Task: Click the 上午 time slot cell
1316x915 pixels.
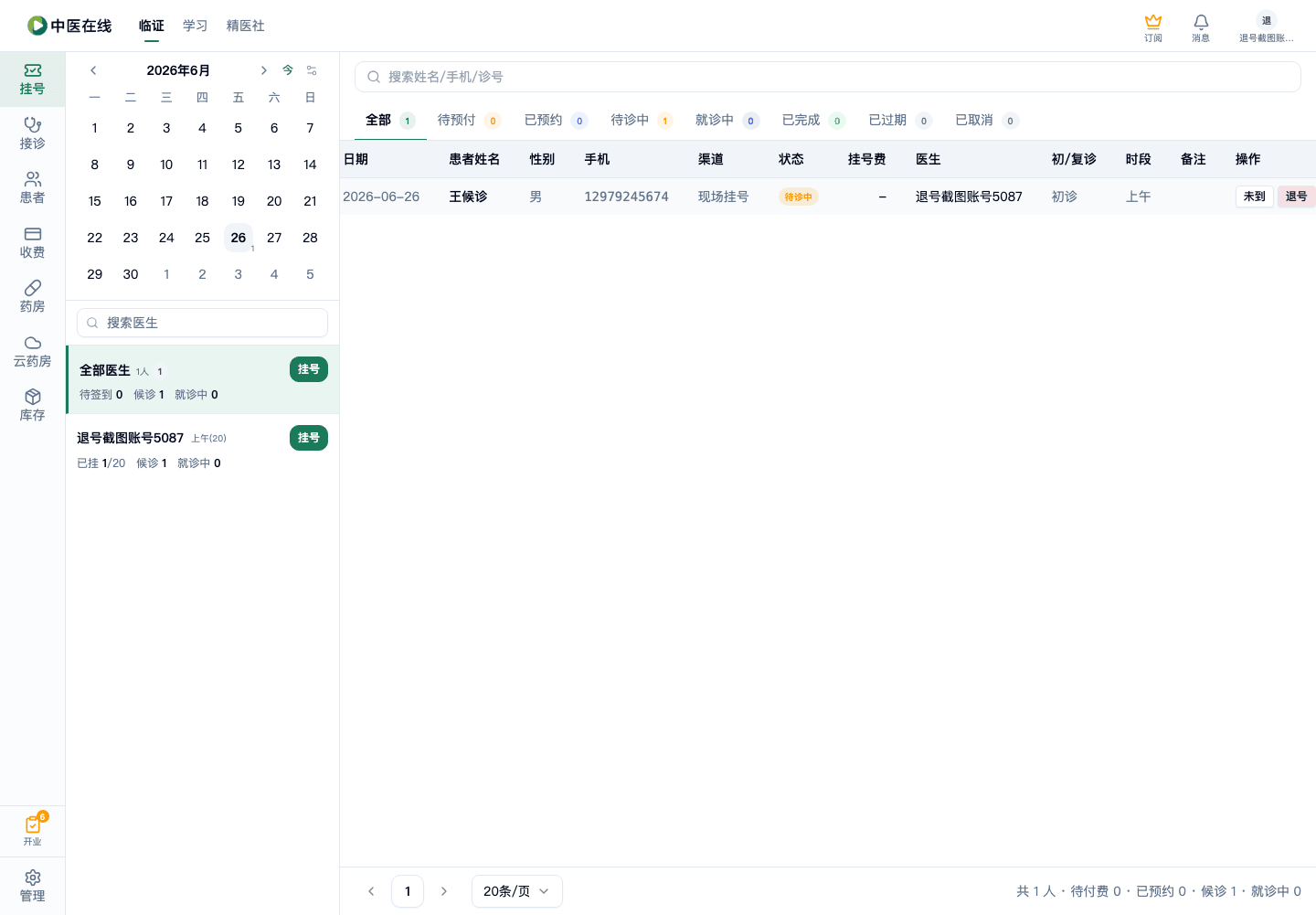Action: click(x=1139, y=197)
